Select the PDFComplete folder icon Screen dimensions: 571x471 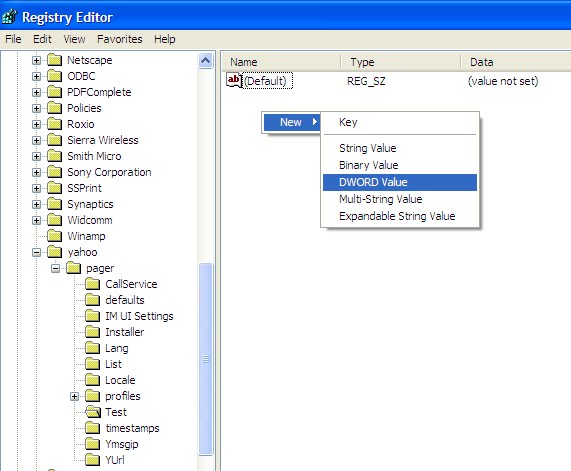coord(55,92)
